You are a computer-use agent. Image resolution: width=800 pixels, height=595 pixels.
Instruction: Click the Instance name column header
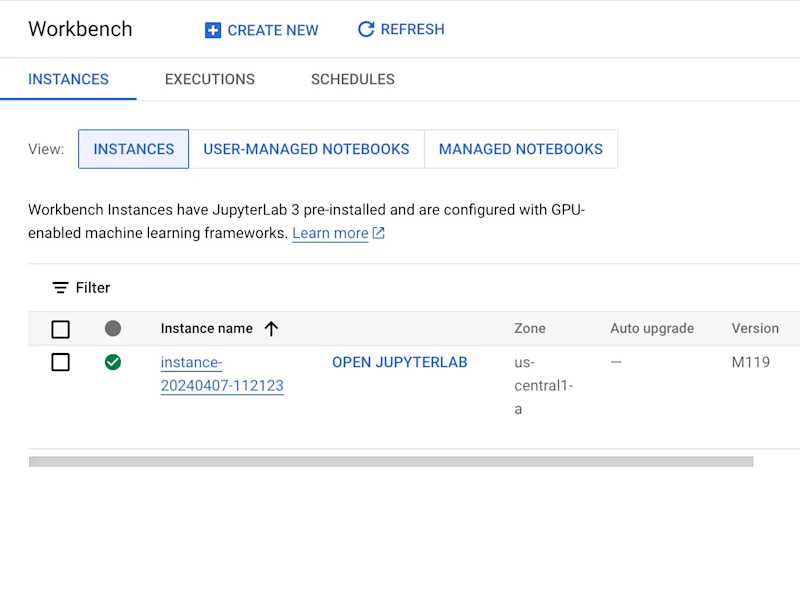[x=207, y=328]
